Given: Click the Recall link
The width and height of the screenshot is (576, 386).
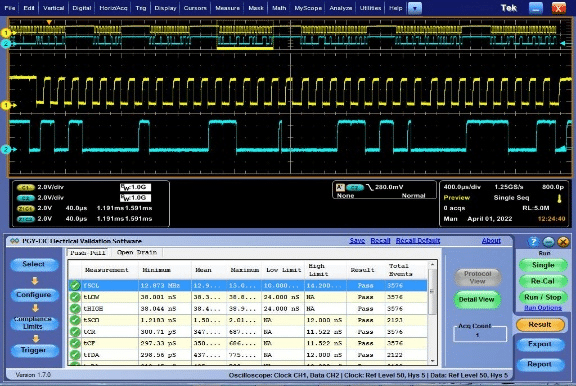Looking at the screenshot, I should (380, 241).
